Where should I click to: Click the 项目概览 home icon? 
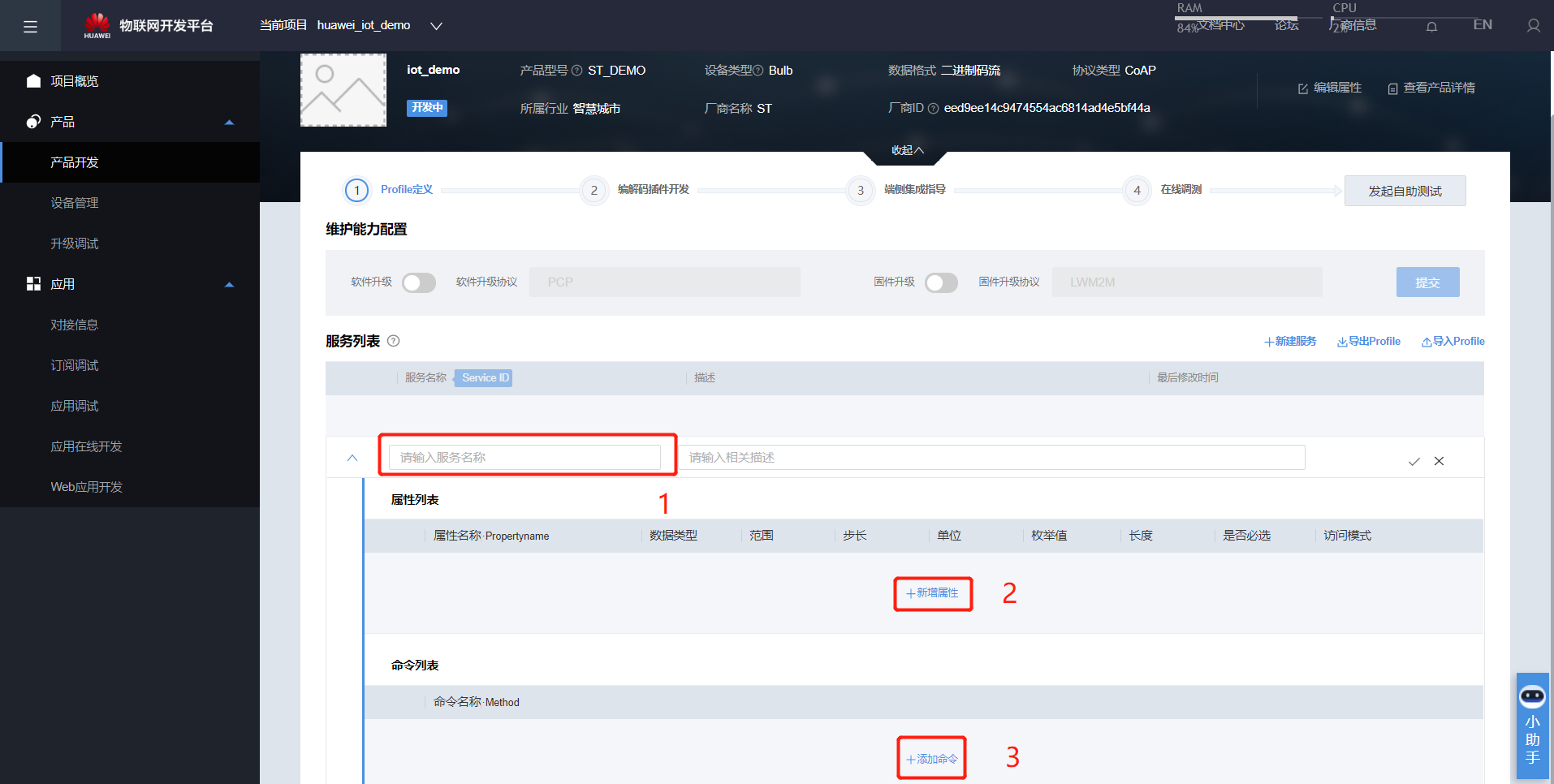click(x=33, y=80)
